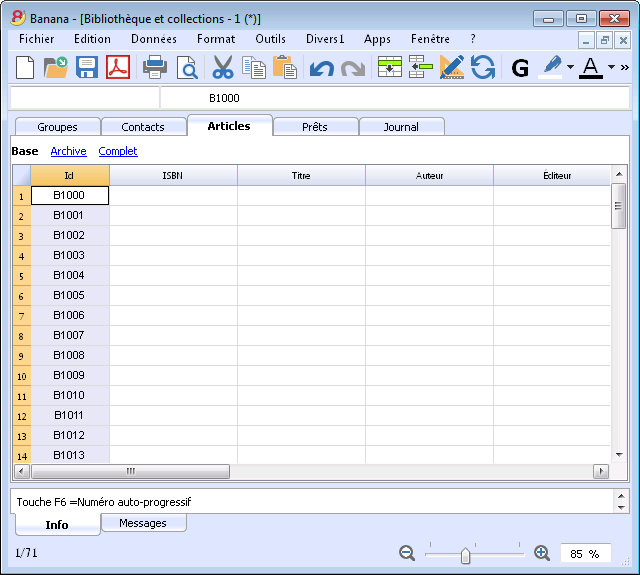Click the Id column header
The image size is (640, 575).
coord(69,175)
